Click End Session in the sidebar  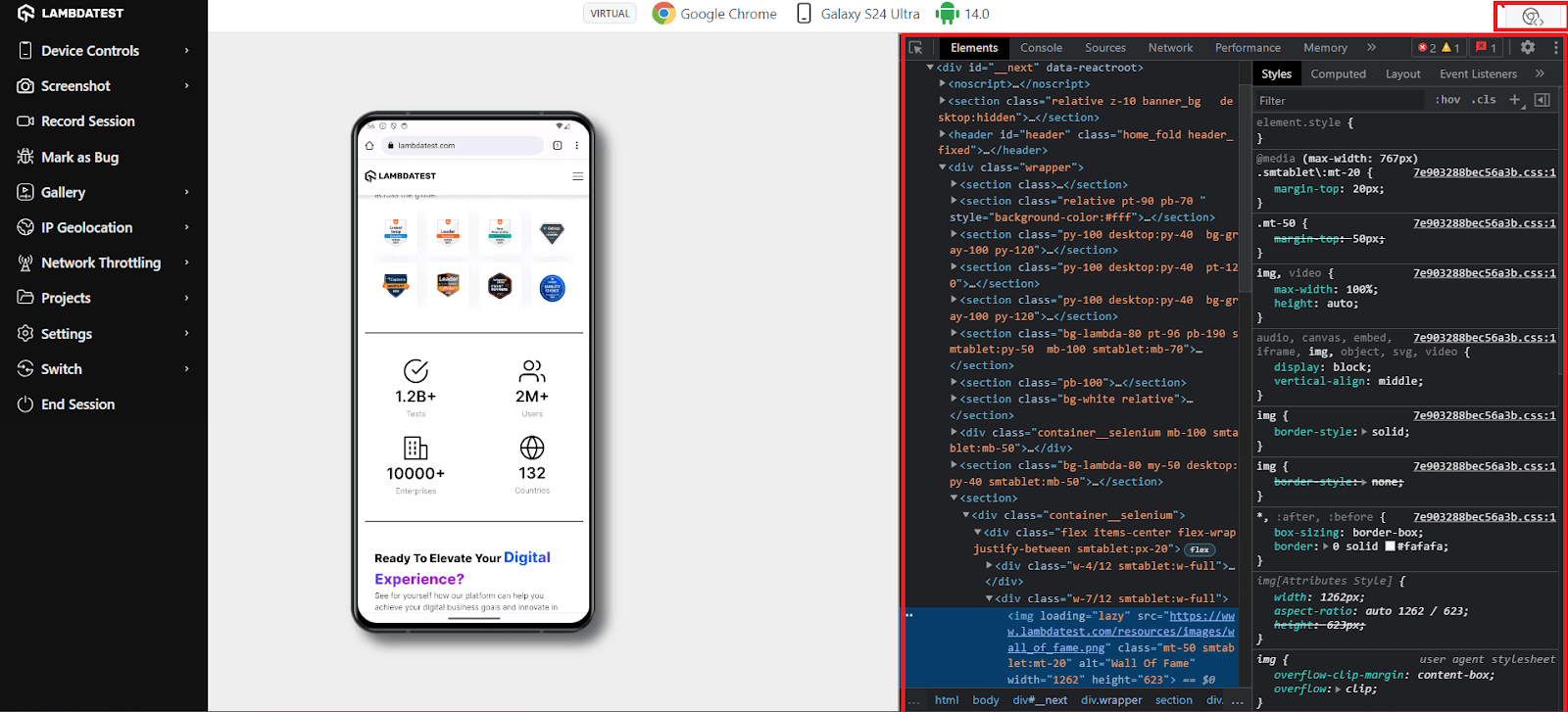pos(77,404)
